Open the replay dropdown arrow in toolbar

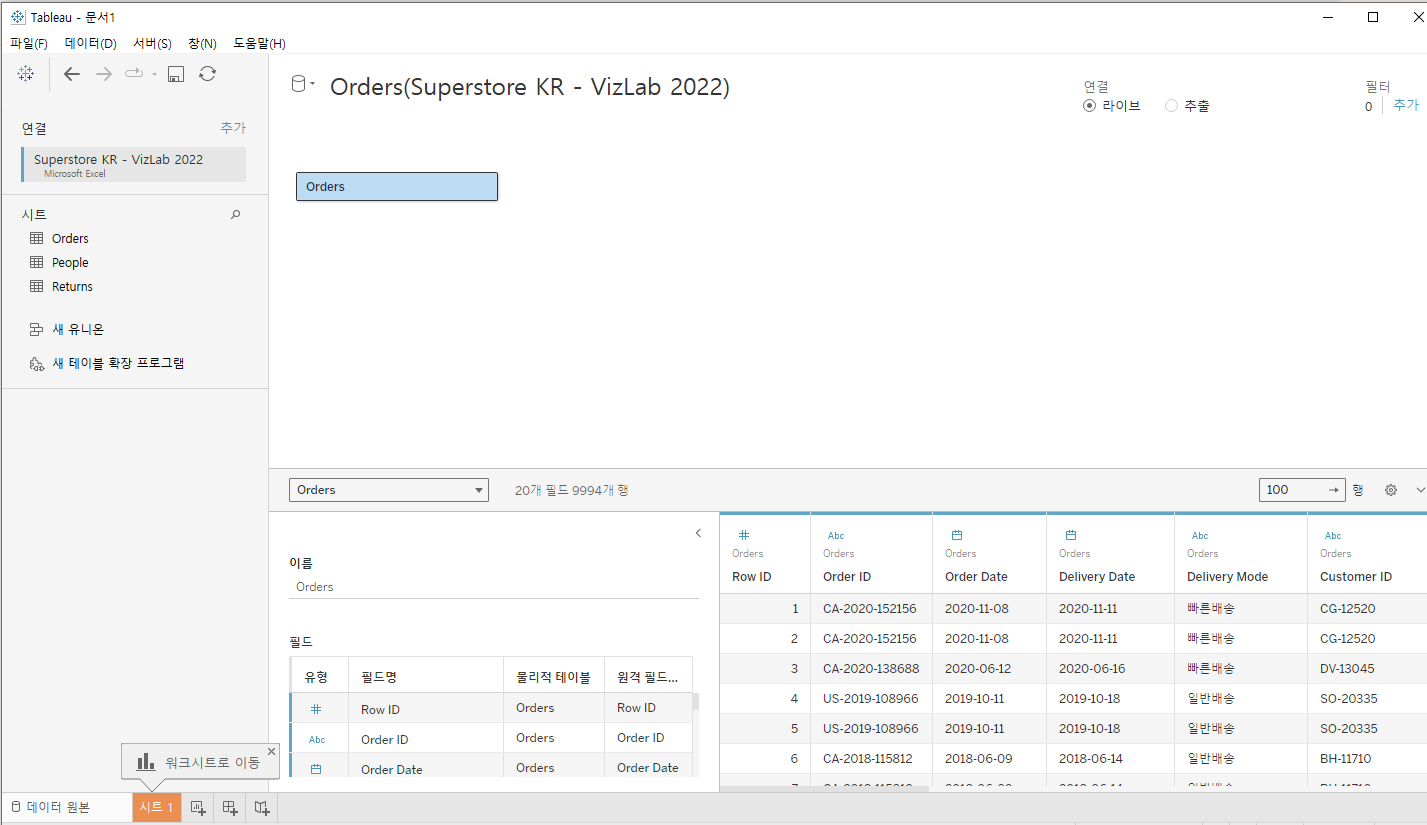tap(155, 74)
